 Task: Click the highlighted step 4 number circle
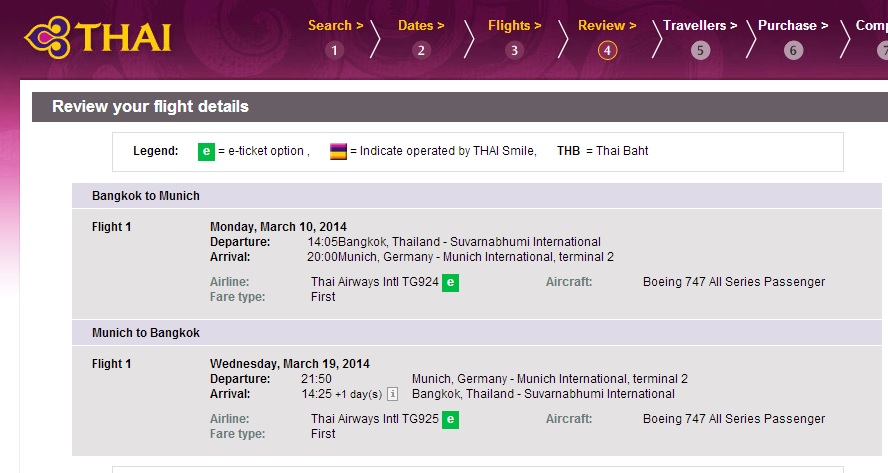click(607, 51)
